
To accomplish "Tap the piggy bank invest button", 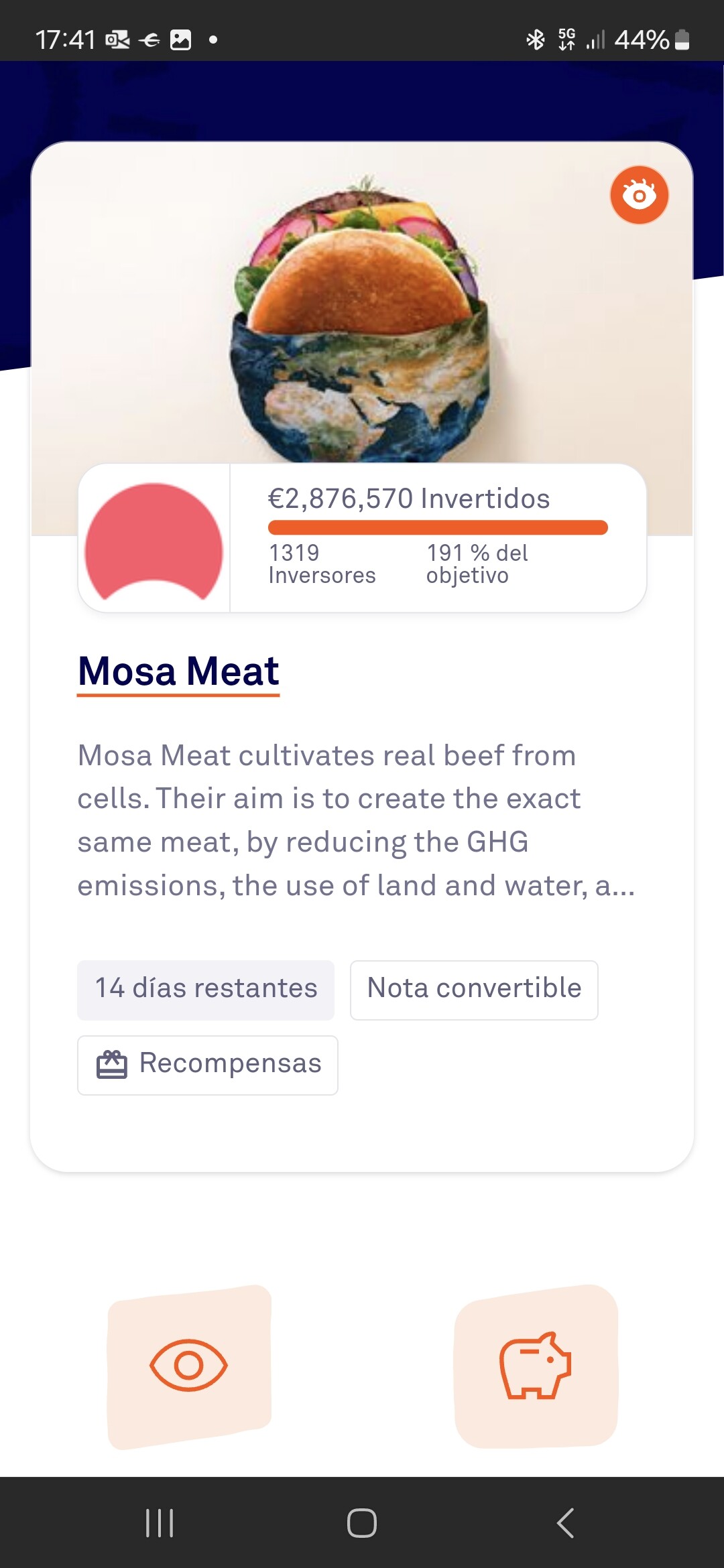I will click(x=536, y=1366).
